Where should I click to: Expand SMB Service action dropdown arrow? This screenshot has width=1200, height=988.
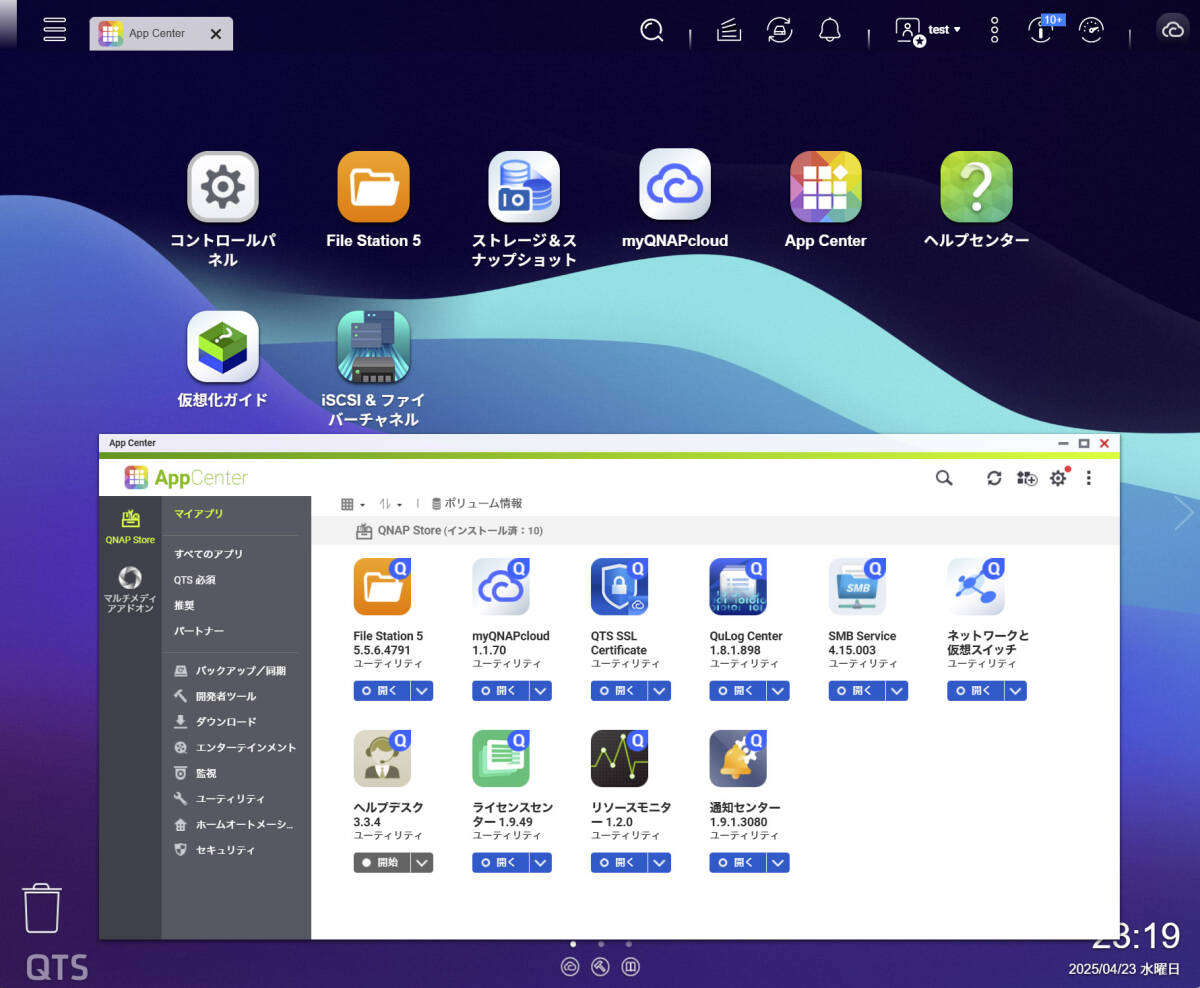898,690
